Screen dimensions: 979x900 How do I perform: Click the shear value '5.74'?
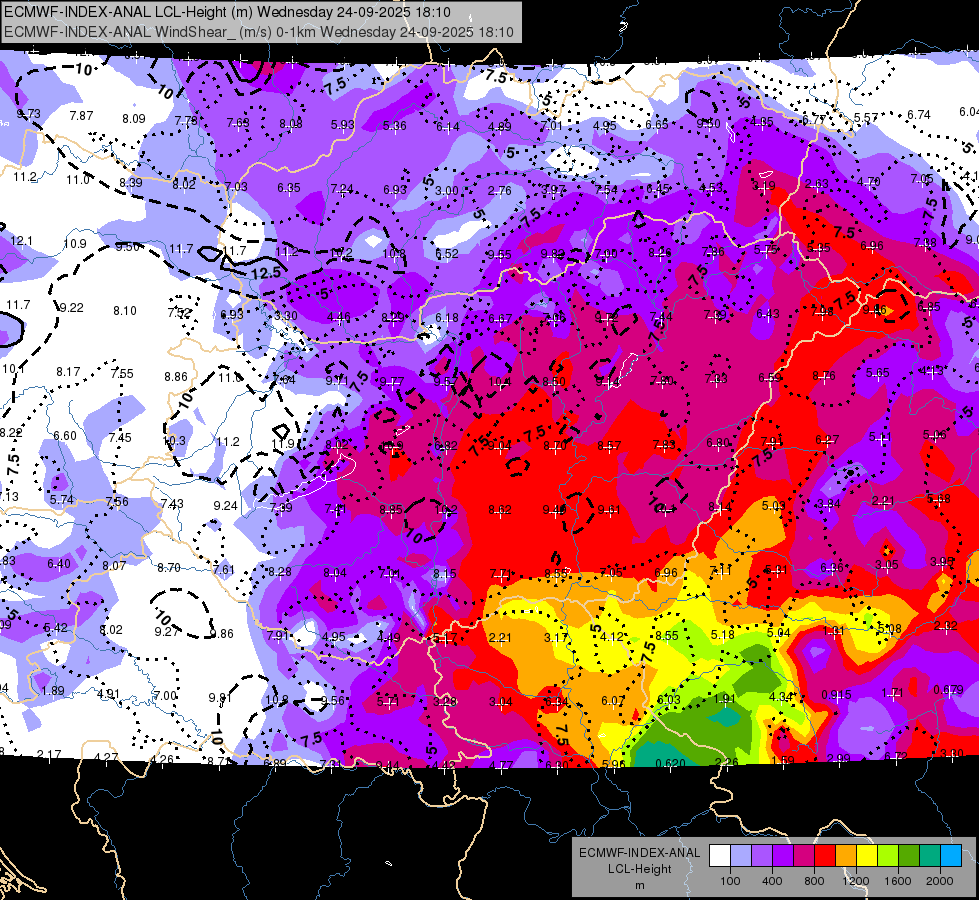62,500
